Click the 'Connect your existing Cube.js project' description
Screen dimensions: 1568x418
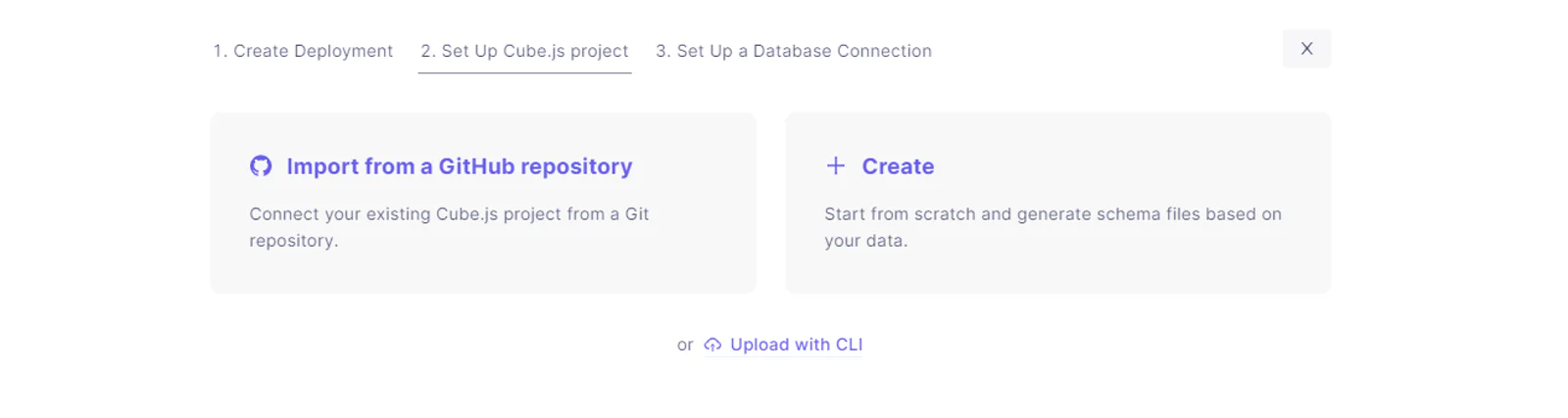(x=449, y=227)
